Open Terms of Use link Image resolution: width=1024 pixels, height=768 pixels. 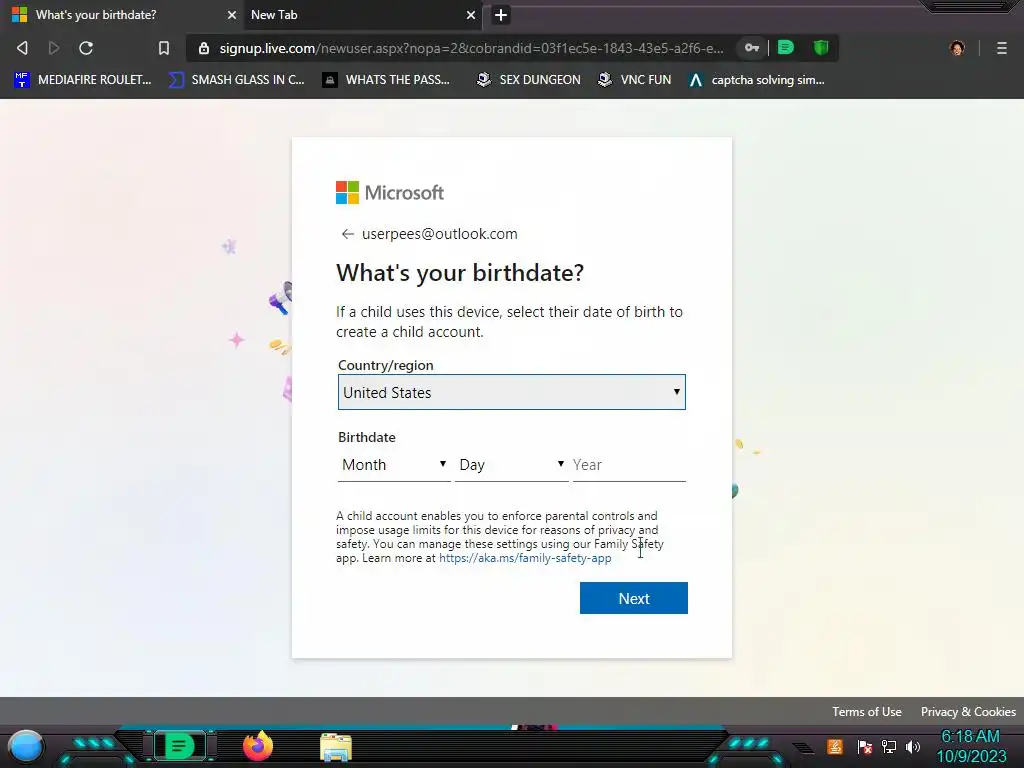867,712
